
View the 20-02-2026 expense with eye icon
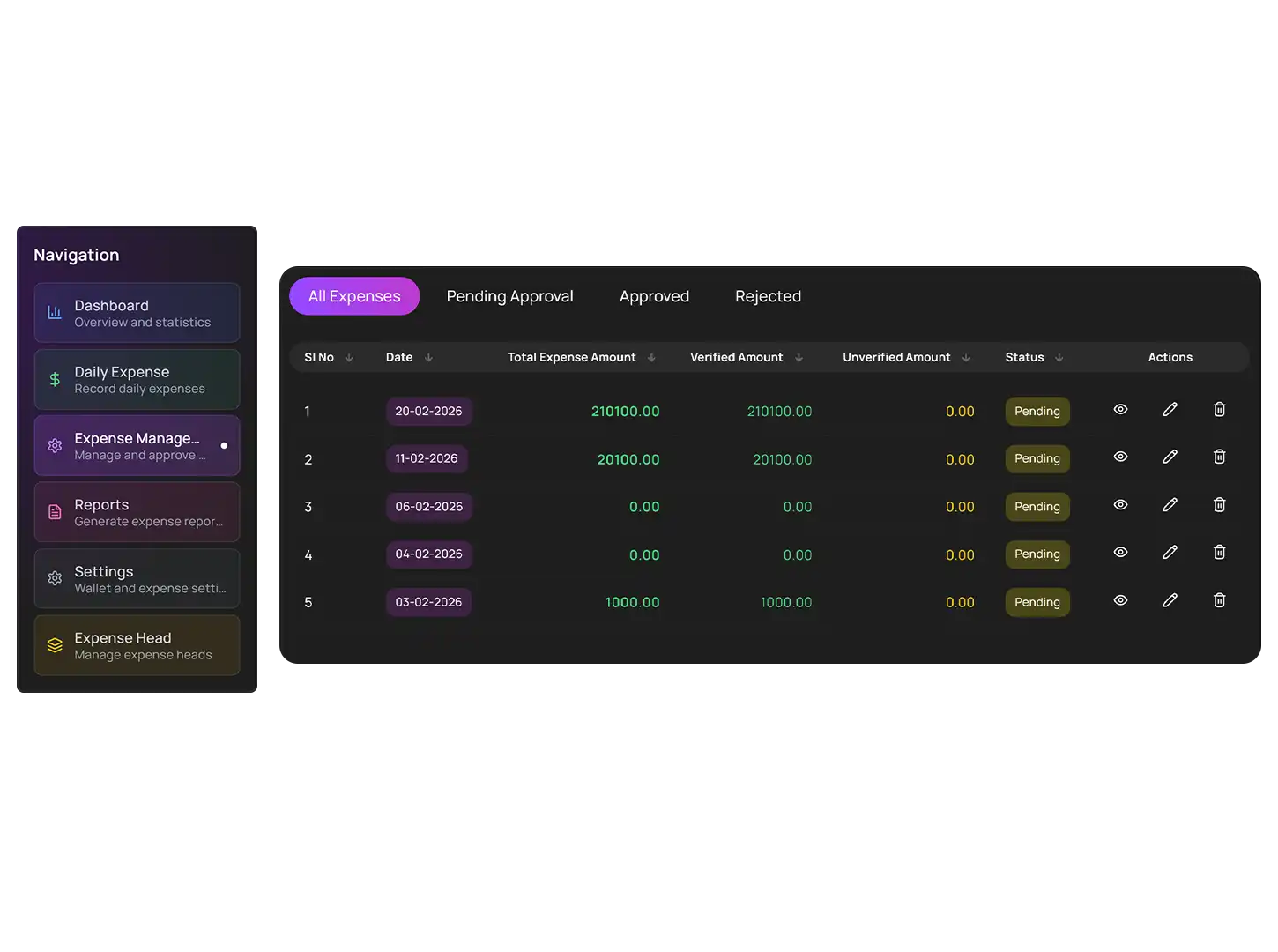(1120, 409)
